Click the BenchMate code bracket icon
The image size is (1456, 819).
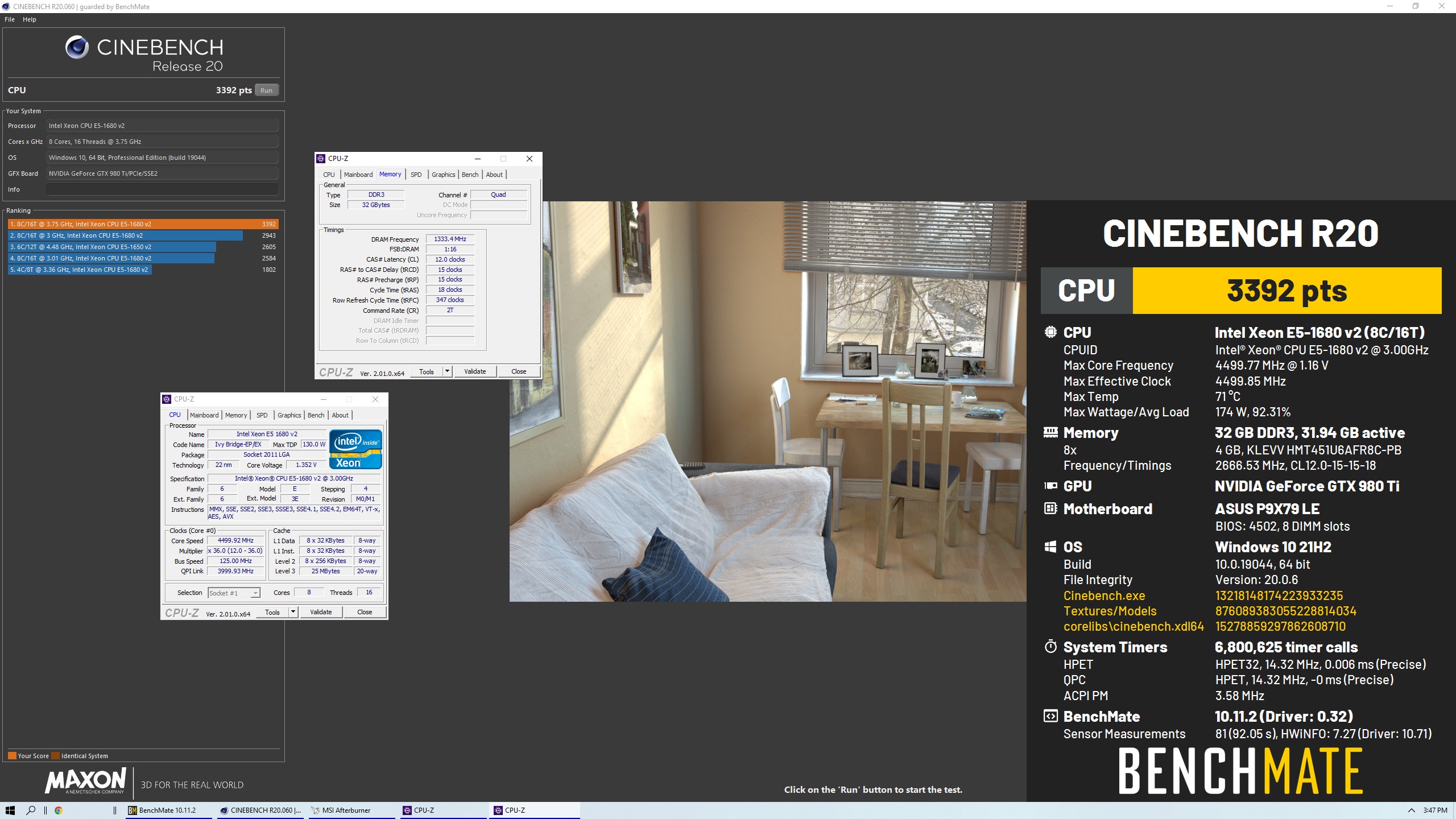(1050, 716)
